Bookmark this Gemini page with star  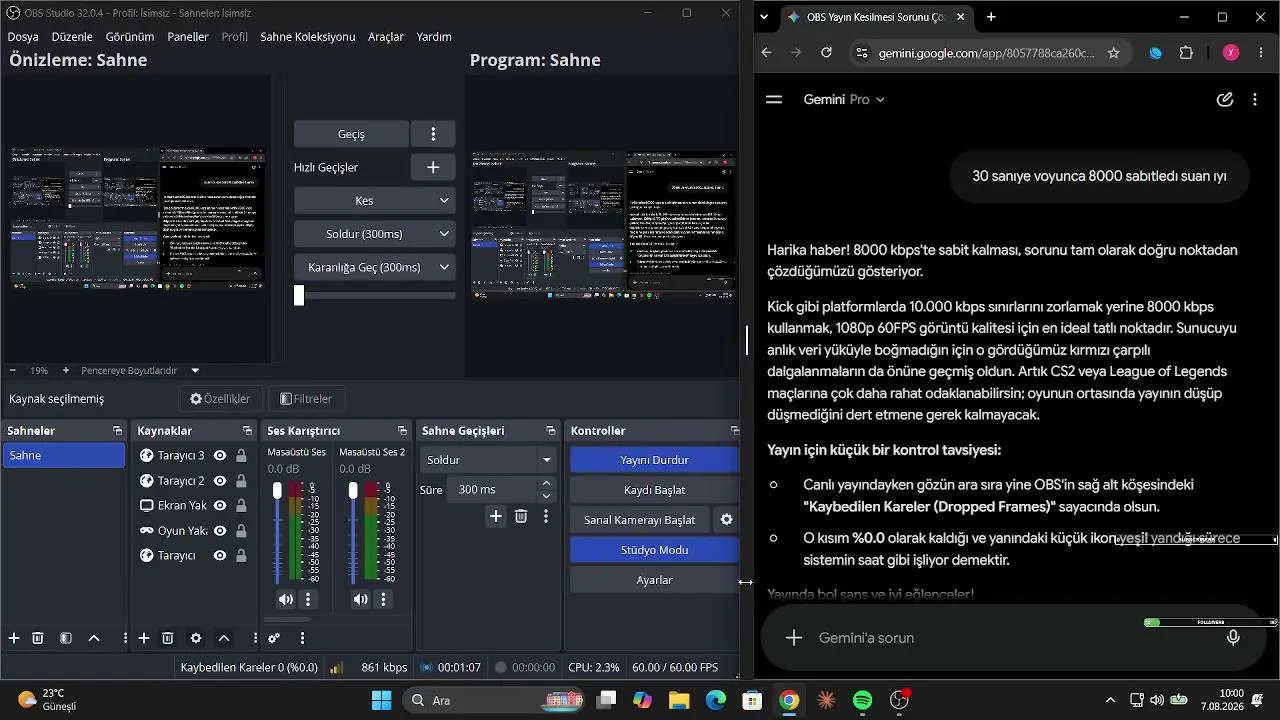[x=1113, y=53]
